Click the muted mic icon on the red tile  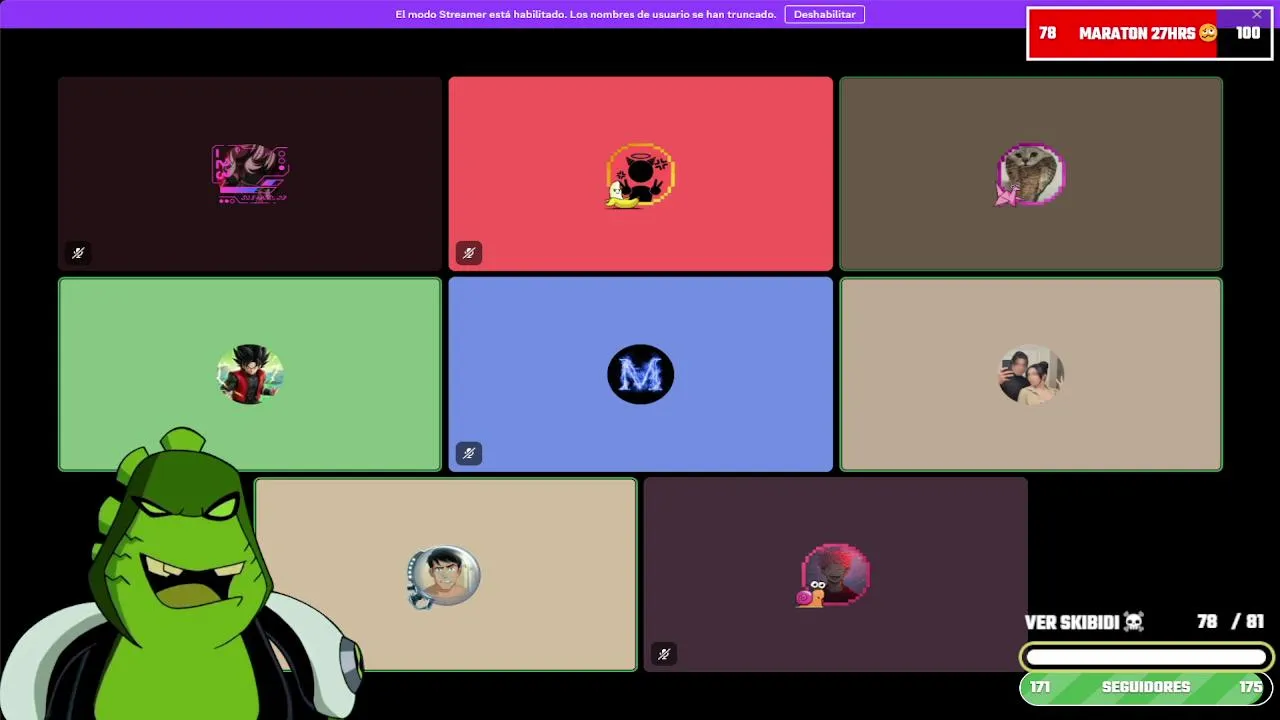[x=468, y=253]
